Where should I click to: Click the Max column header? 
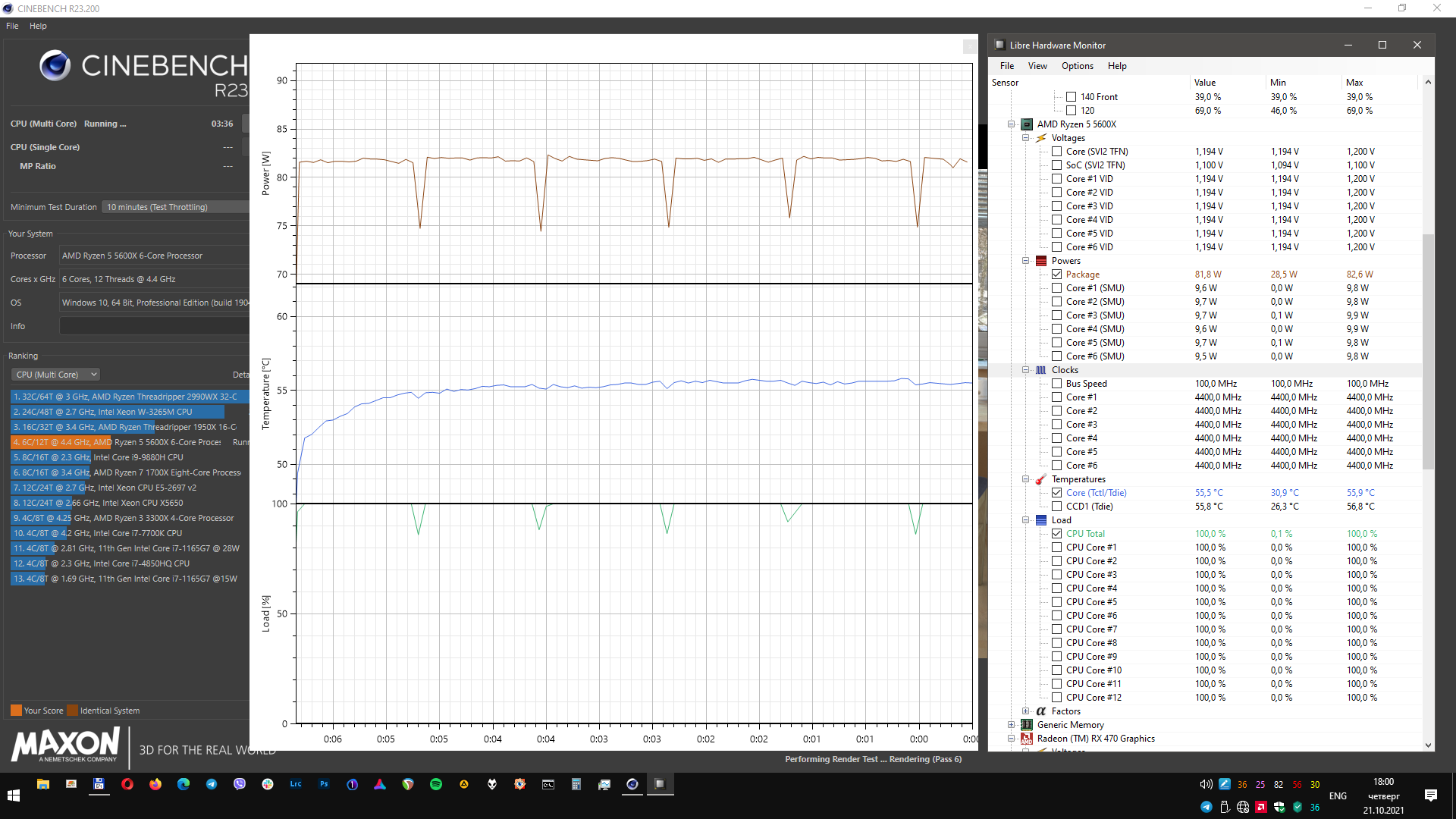coord(1354,83)
